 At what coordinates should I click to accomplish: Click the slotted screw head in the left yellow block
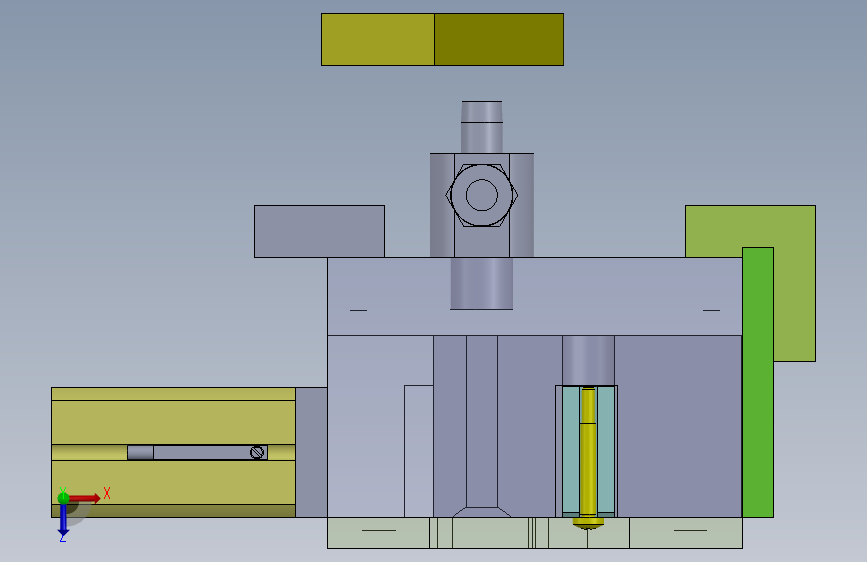pyautogui.click(x=257, y=452)
